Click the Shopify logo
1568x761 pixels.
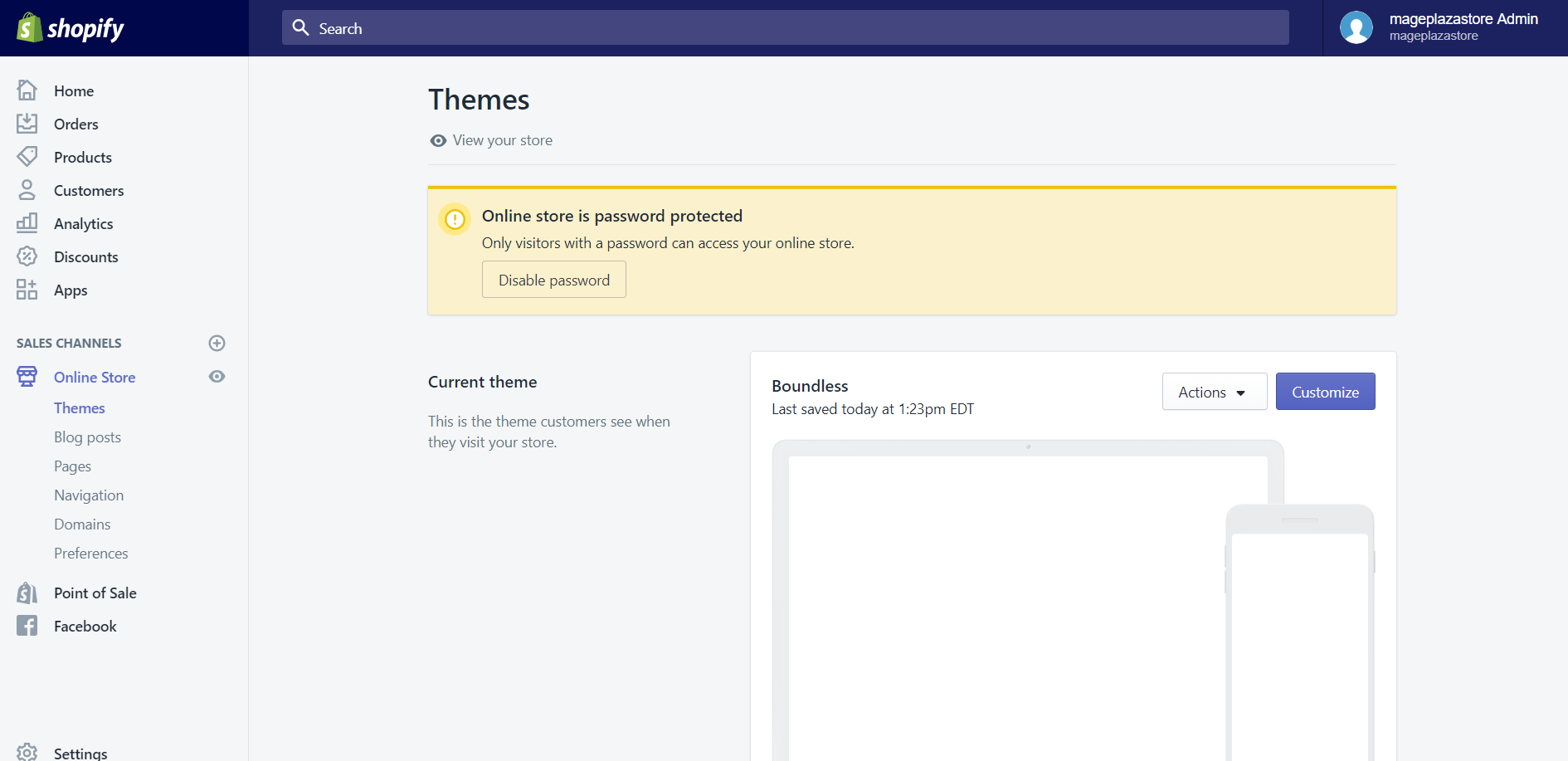(71, 28)
